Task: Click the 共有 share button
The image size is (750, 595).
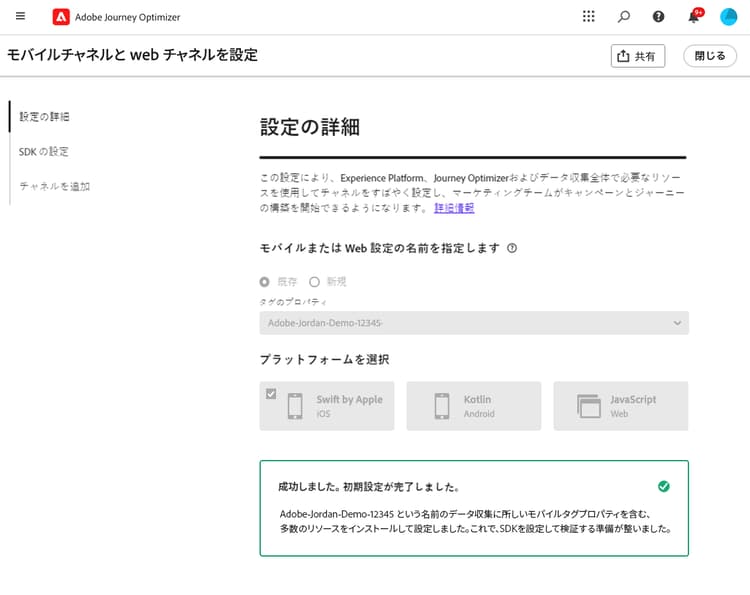Action: click(638, 56)
